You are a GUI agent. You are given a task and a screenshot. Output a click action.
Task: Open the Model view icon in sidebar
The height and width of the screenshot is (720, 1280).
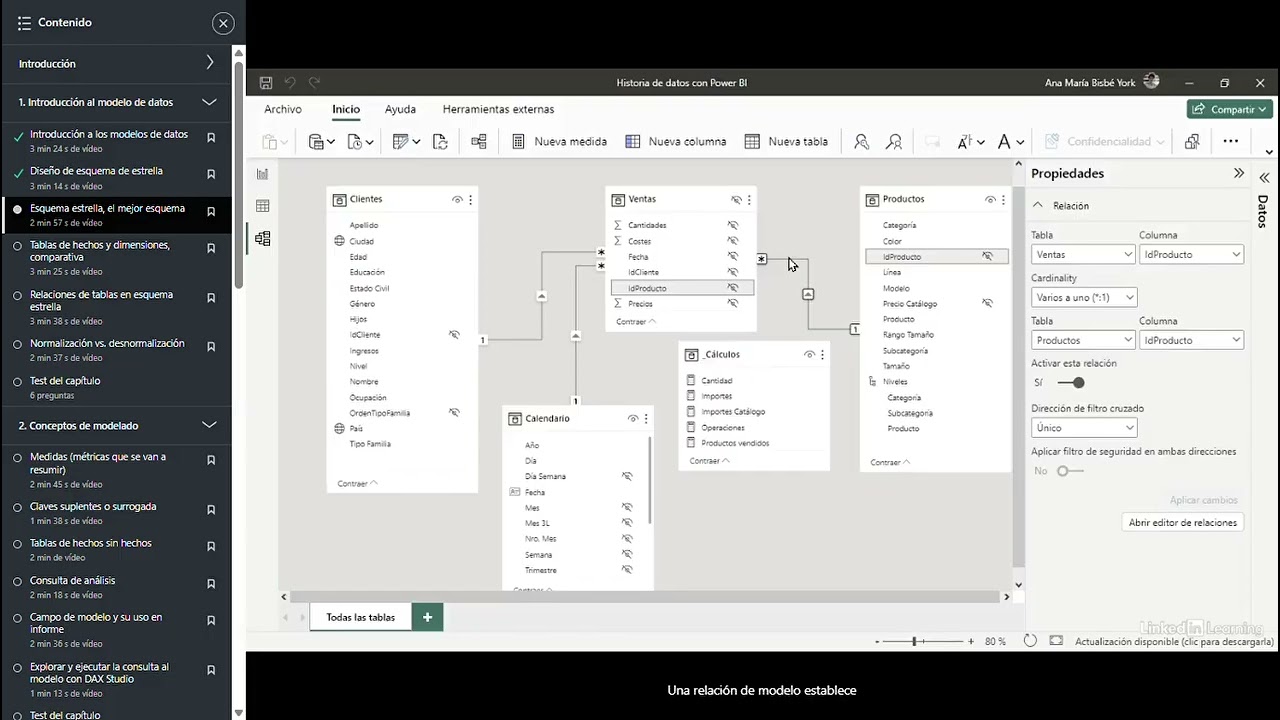click(262, 238)
